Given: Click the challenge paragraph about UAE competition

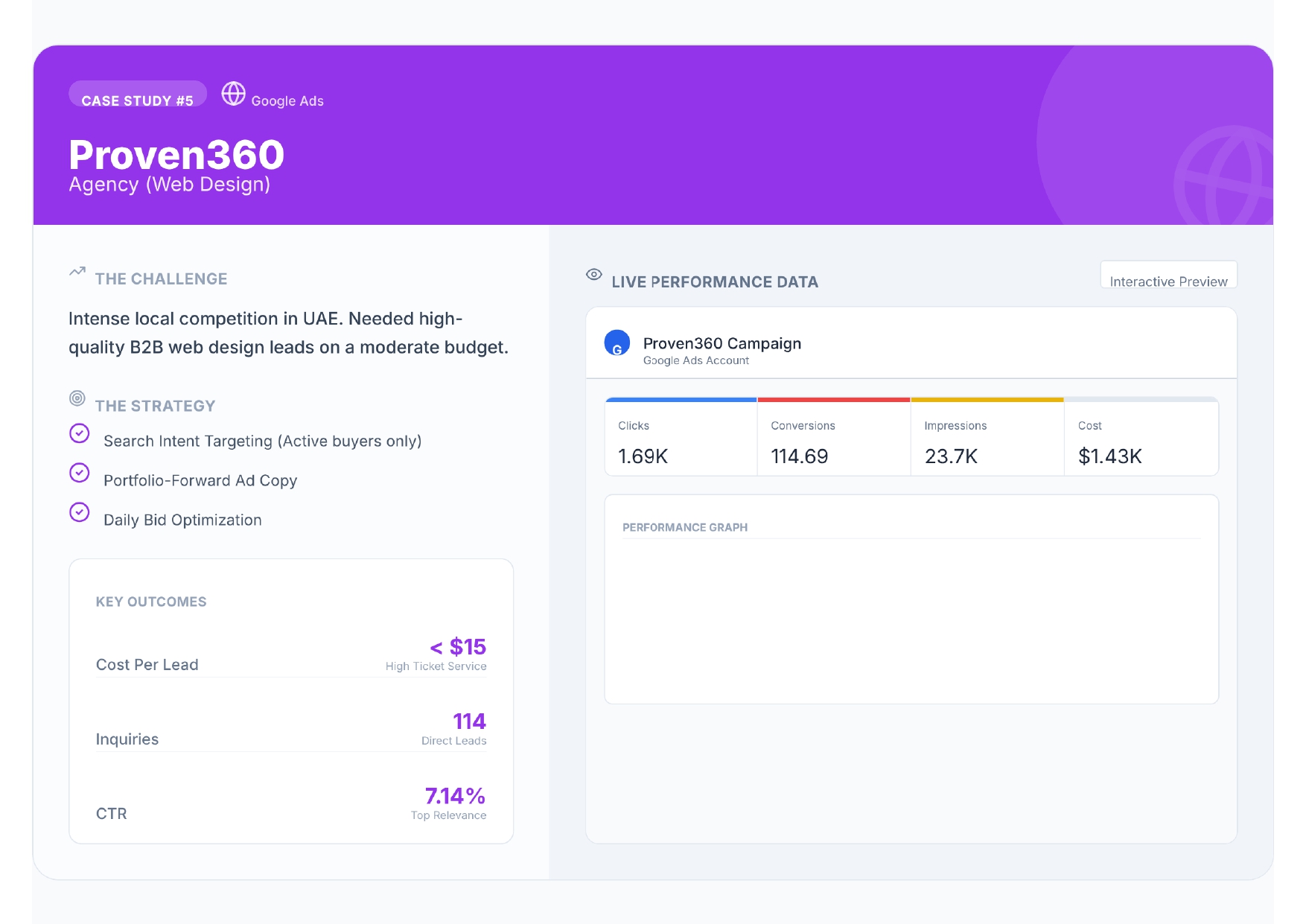Looking at the screenshot, I should 289,333.
